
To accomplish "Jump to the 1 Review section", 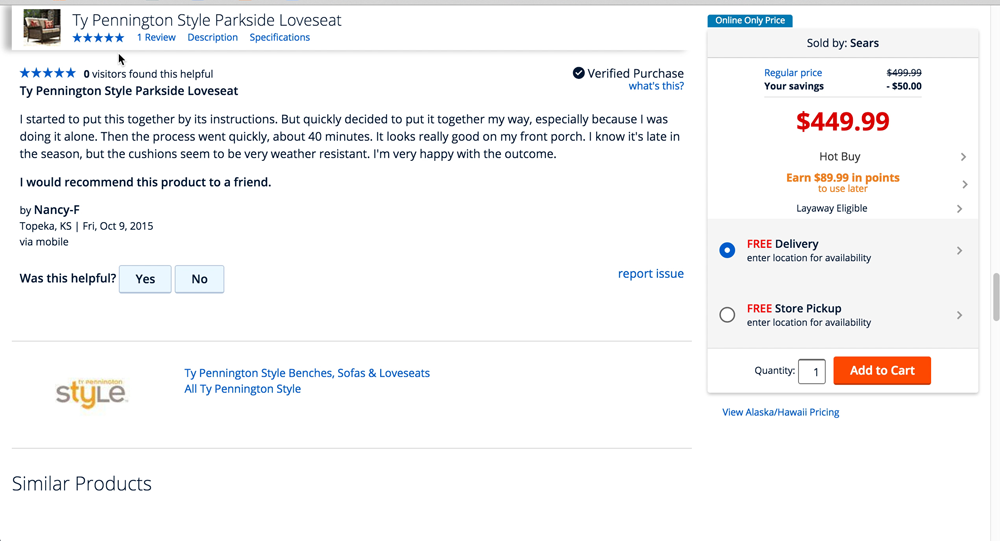I will 156,38.
